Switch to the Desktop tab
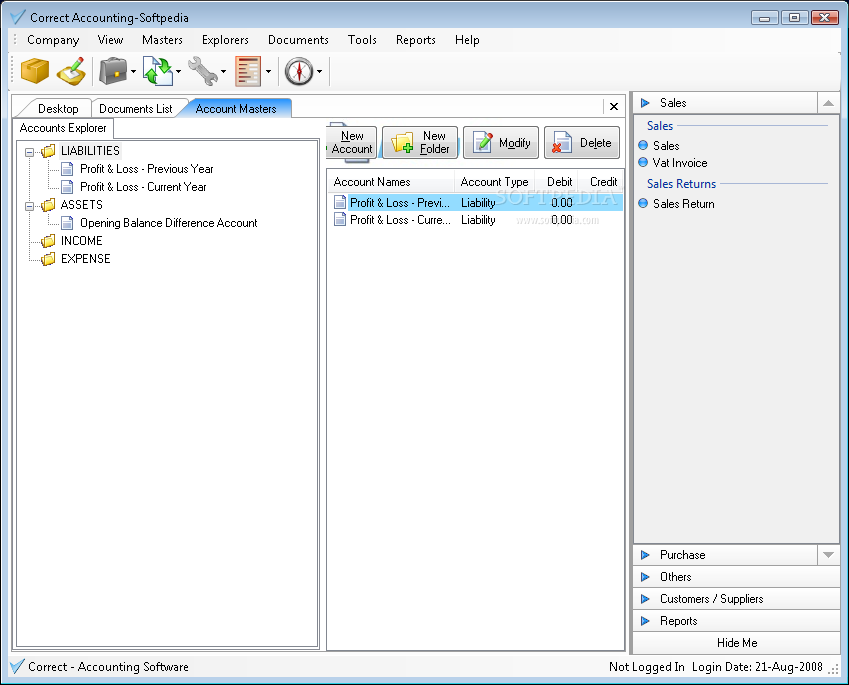The height and width of the screenshot is (685, 849). 58,109
